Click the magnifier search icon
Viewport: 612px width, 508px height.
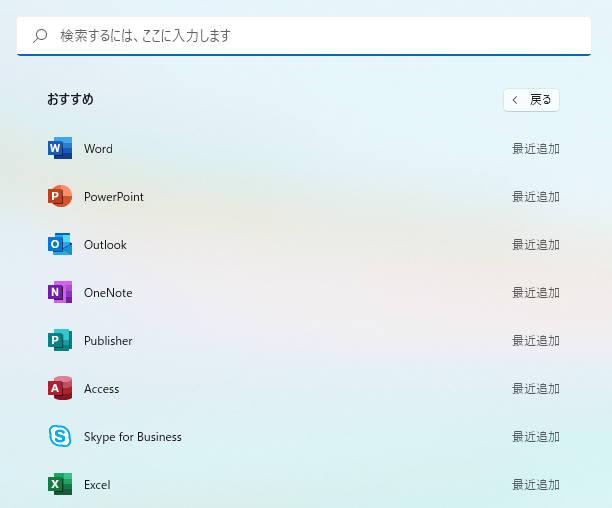40,36
